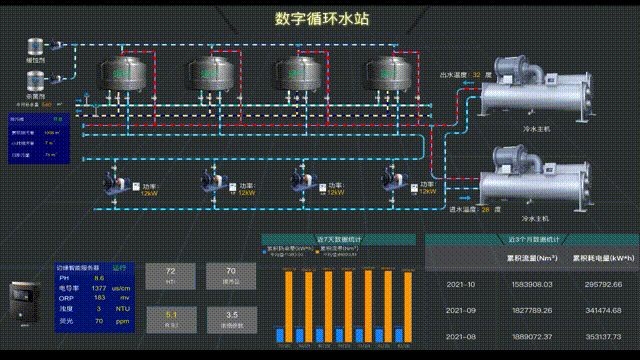Open the 近3个月数据统计 panel header

(532, 239)
